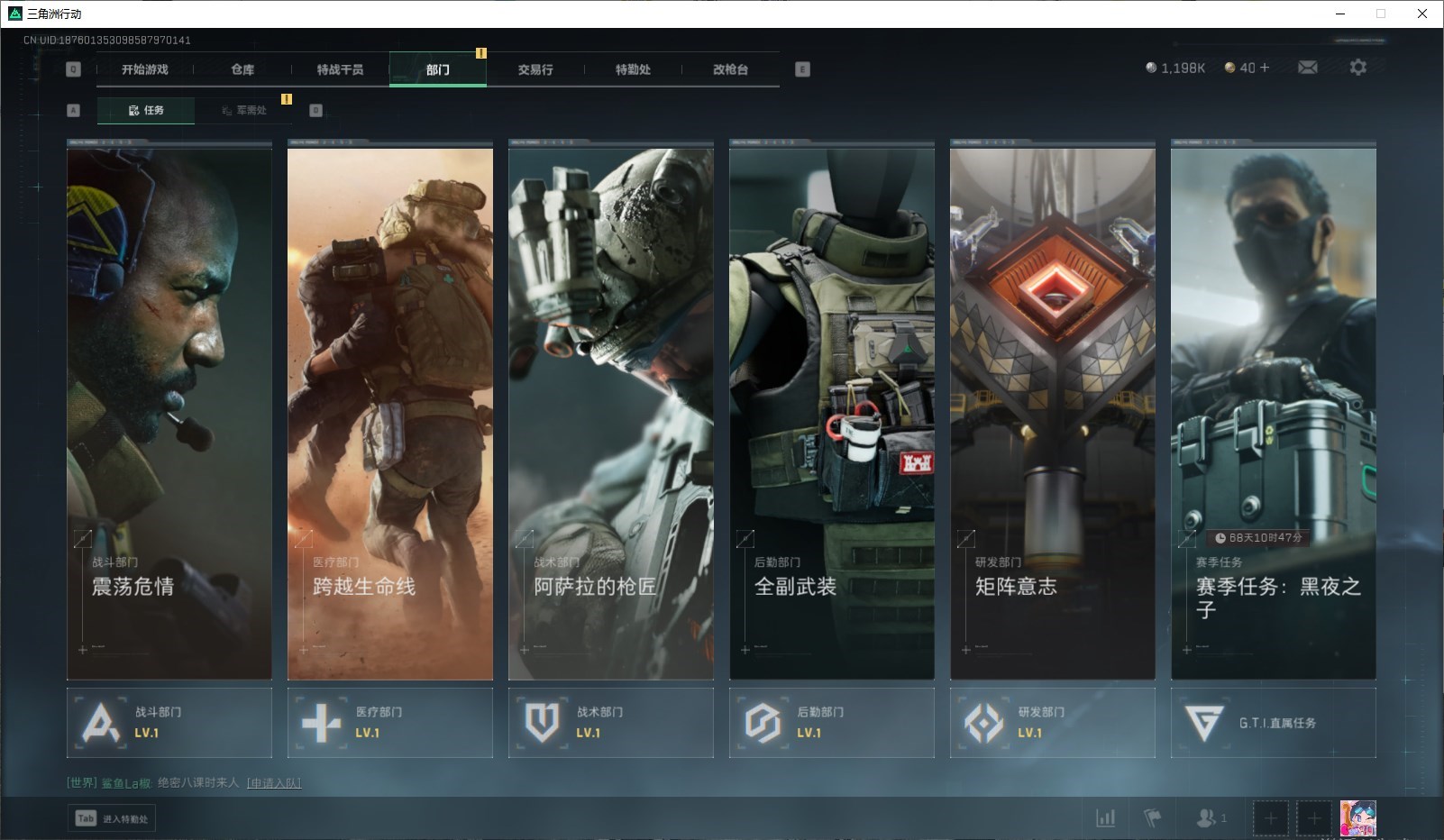
Task: Click the gold coin icon beside 40
Action: pos(1229,68)
